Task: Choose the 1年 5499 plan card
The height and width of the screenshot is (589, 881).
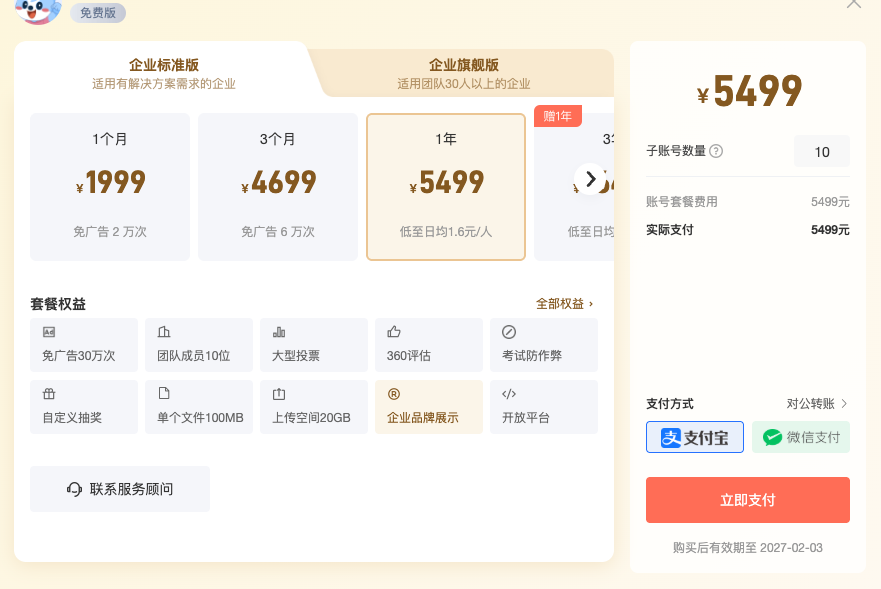Action: (x=446, y=187)
